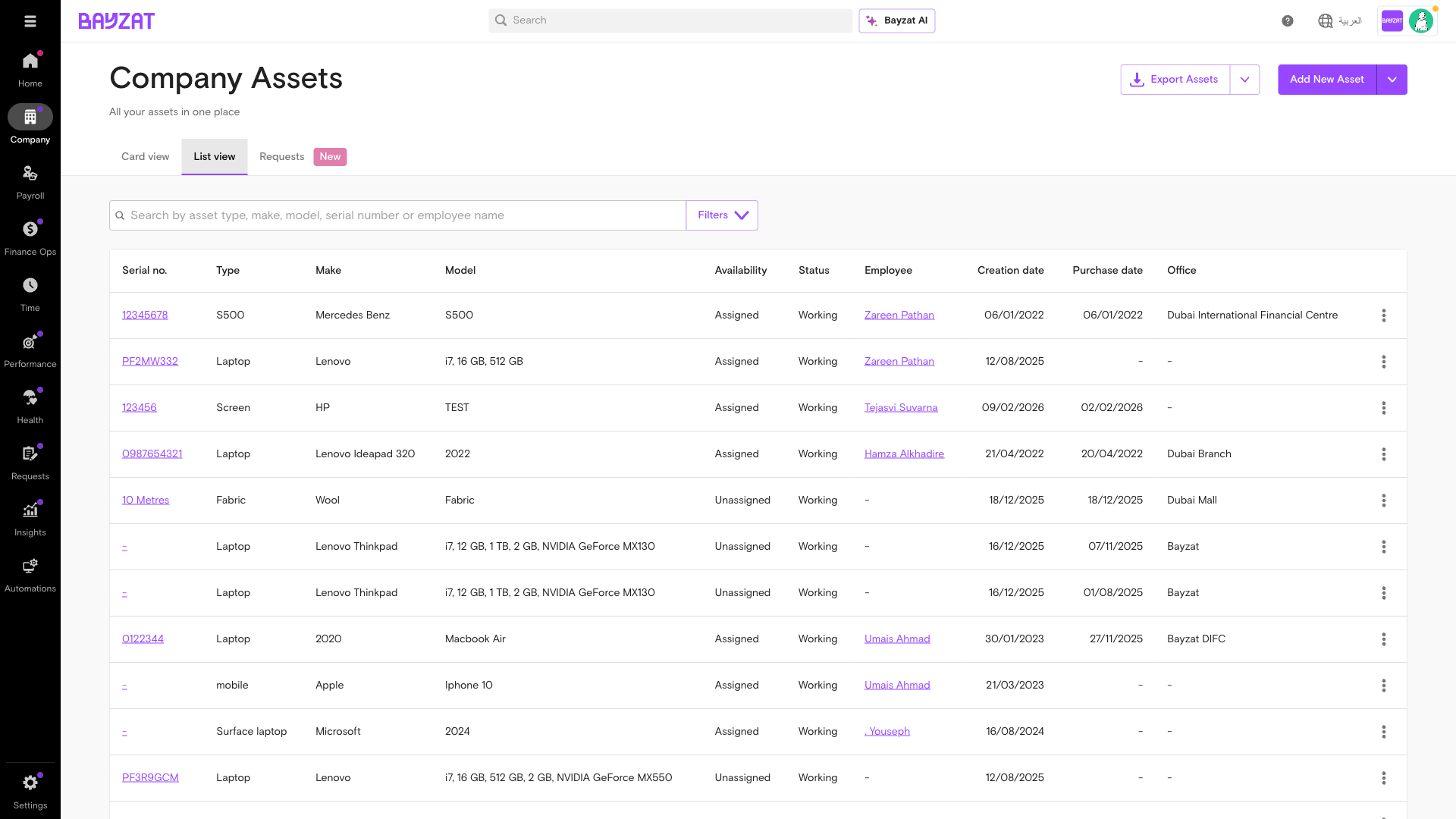Open row actions for asset 0122344
This screenshot has height=819, width=1456.
pyautogui.click(x=1384, y=639)
